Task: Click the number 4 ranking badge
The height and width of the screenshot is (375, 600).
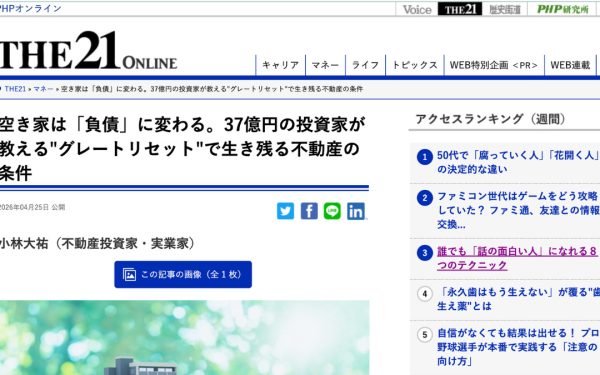Action: 424,294
